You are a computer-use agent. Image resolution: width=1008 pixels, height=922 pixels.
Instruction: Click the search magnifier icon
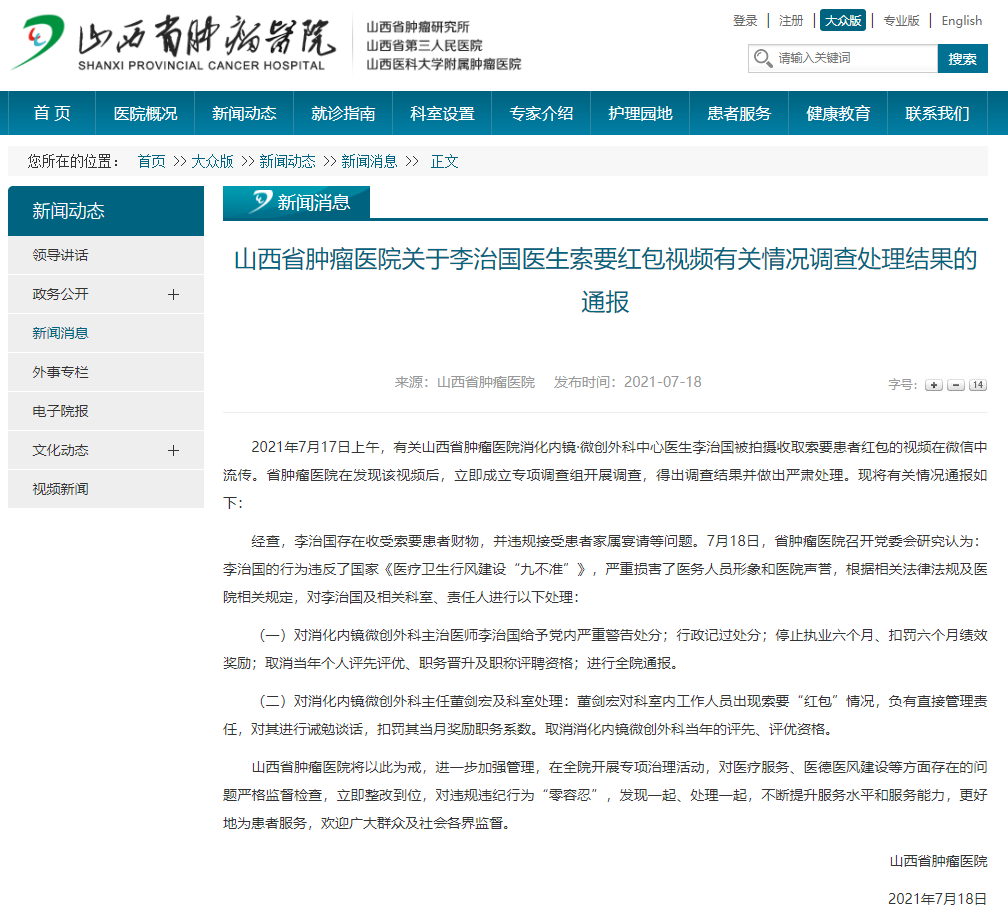[762, 59]
